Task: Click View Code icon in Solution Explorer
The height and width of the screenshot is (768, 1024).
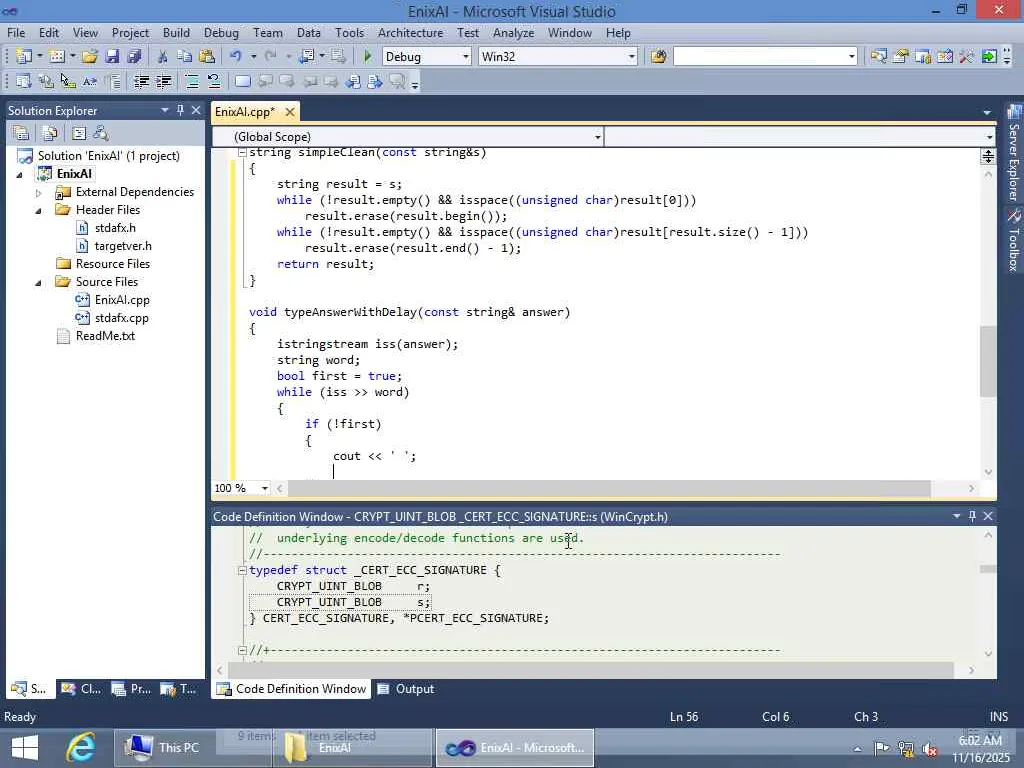Action: click(79, 133)
